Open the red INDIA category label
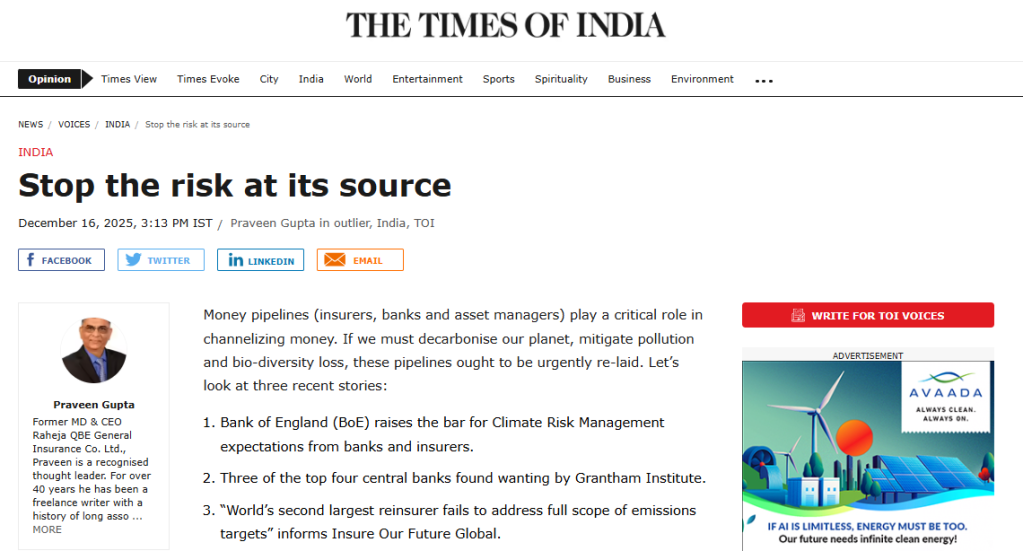Image resolution: width=1023 pixels, height=551 pixels. (x=36, y=152)
